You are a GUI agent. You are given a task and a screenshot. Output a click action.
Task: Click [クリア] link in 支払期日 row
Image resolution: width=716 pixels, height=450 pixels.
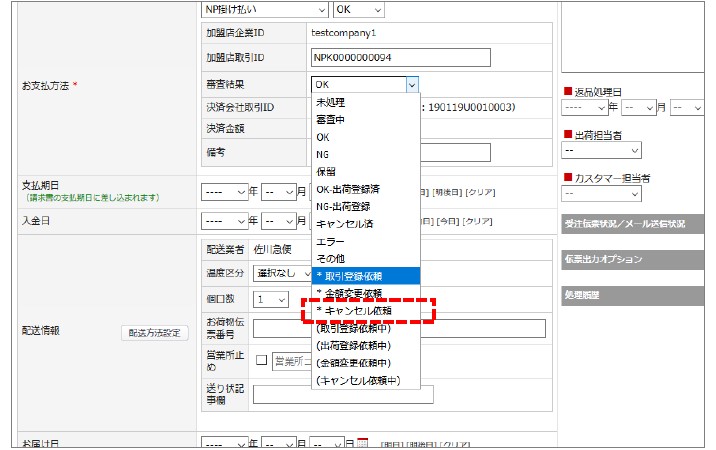pyautogui.click(x=480, y=192)
